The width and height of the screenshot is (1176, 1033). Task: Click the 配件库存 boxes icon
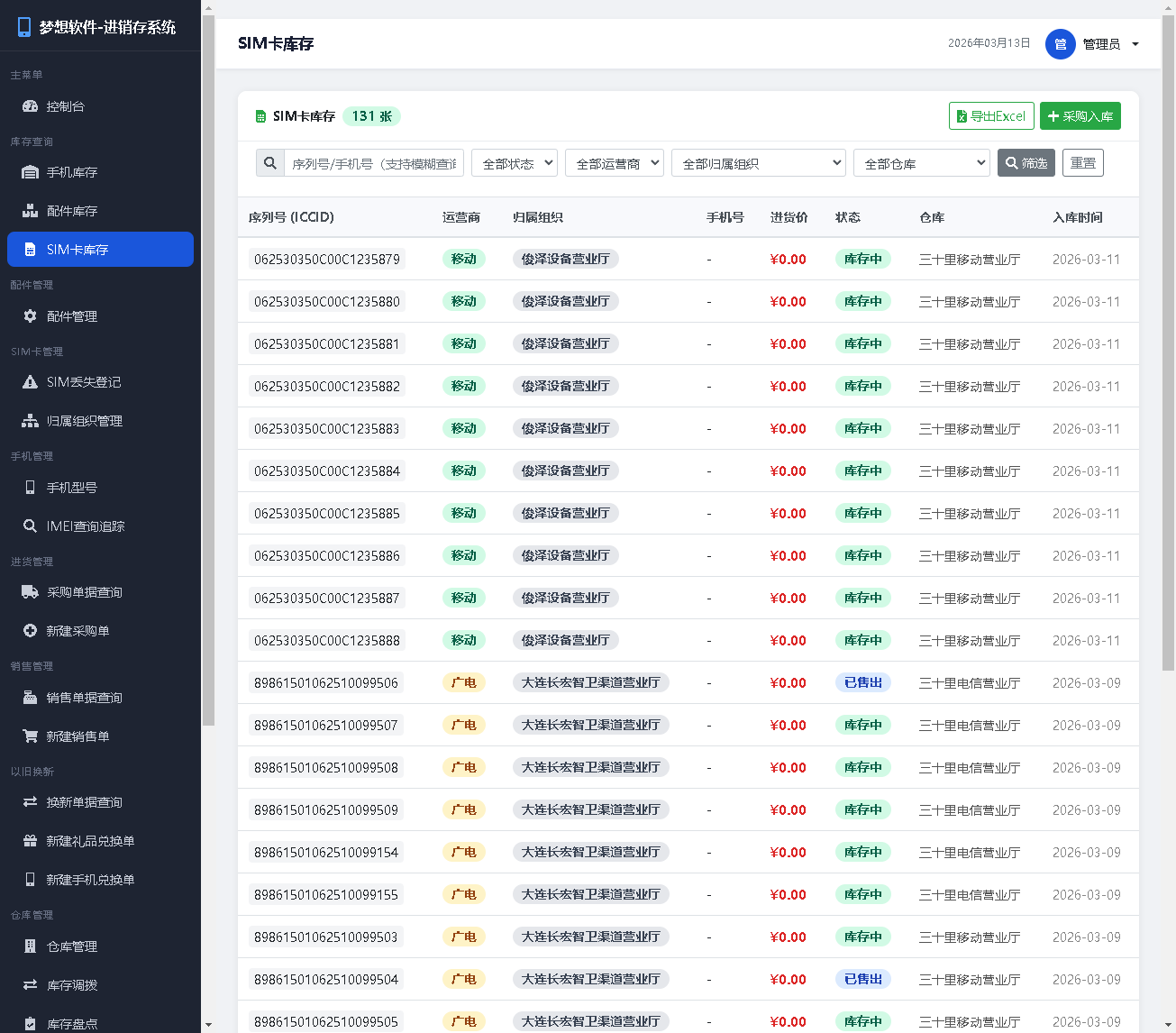30,211
